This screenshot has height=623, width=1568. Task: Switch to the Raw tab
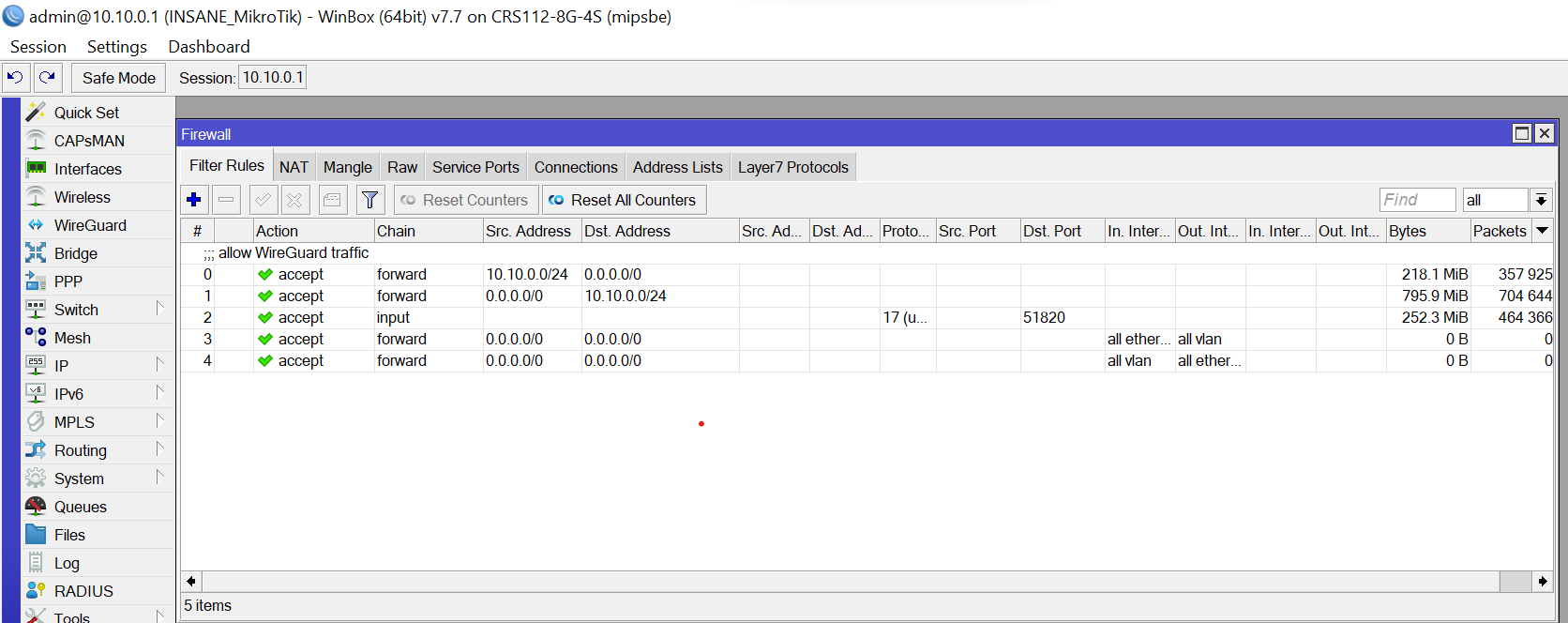tap(402, 167)
